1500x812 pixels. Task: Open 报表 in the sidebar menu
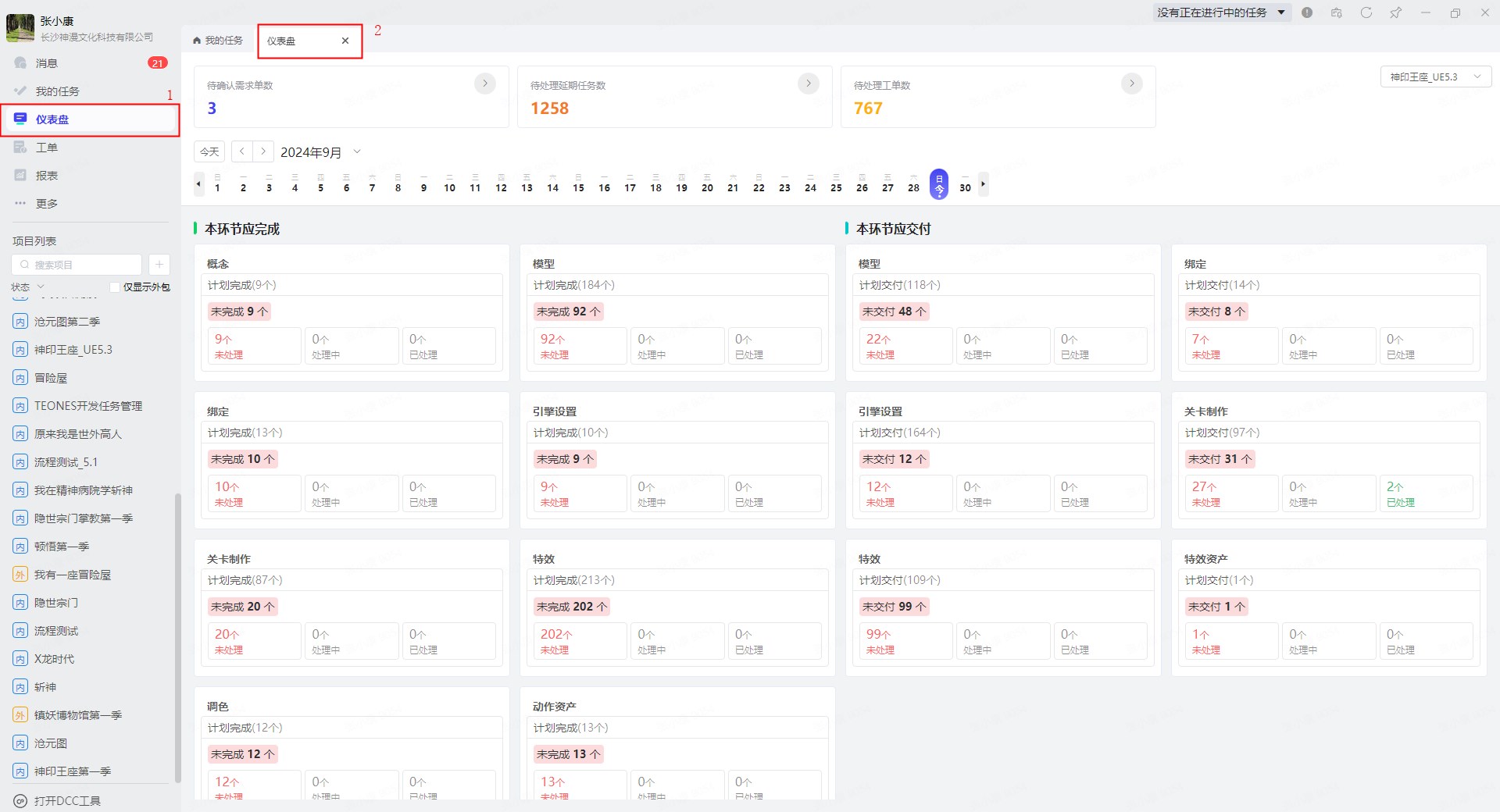(x=47, y=176)
